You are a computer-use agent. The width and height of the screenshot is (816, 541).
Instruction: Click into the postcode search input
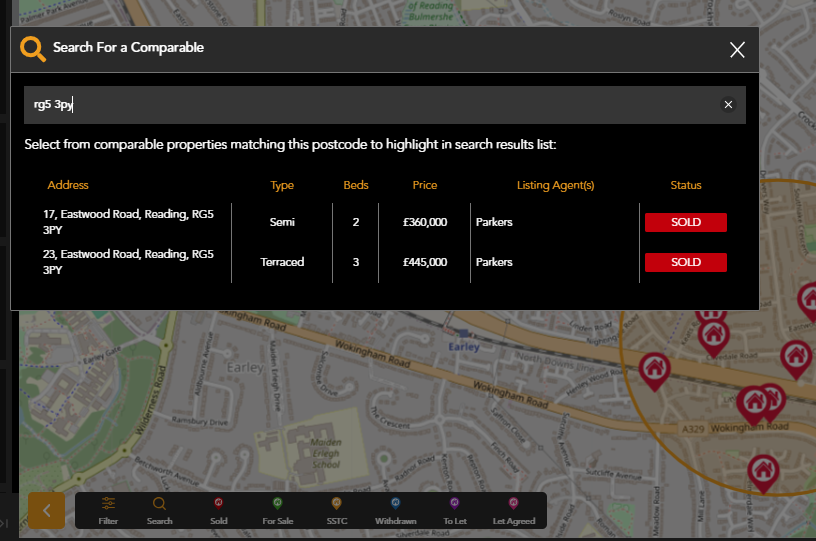pyautogui.click(x=370, y=105)
